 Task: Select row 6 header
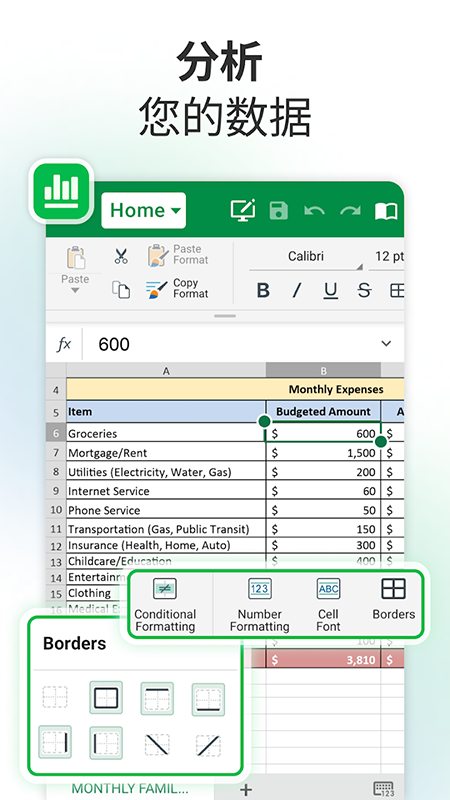(56, 433)
